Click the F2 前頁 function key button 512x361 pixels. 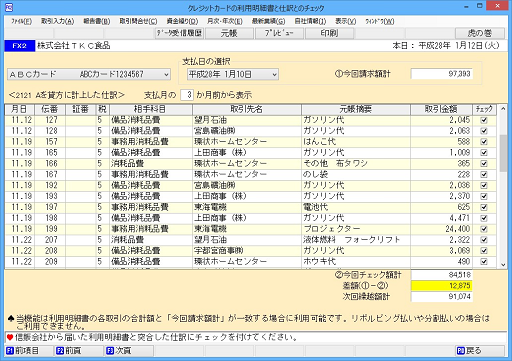coord(79,351)
